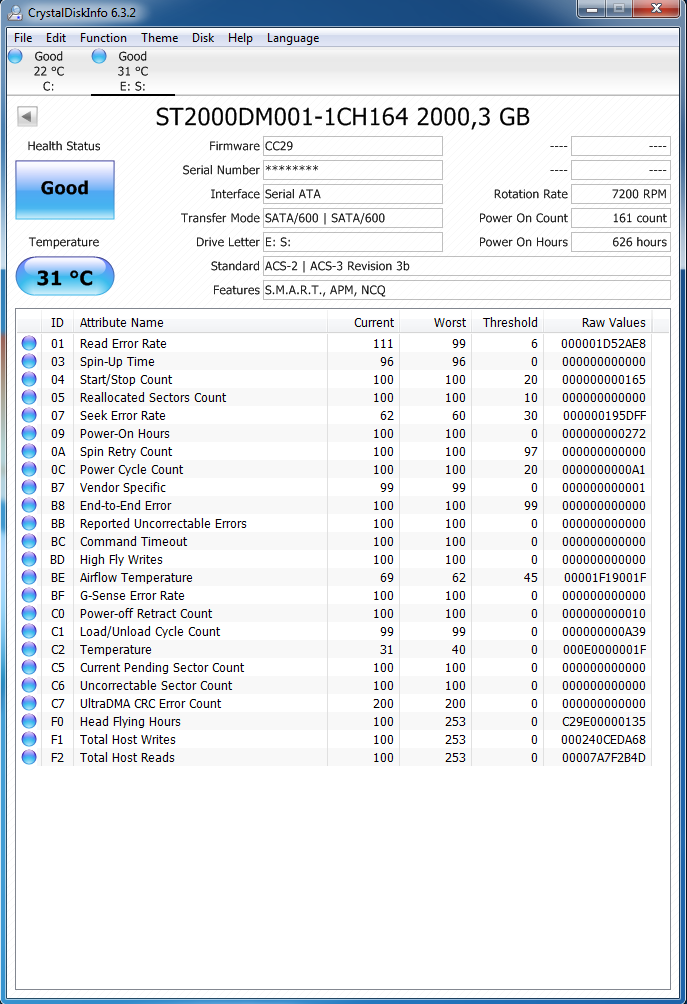Click the ID column header

click(58, 323)
